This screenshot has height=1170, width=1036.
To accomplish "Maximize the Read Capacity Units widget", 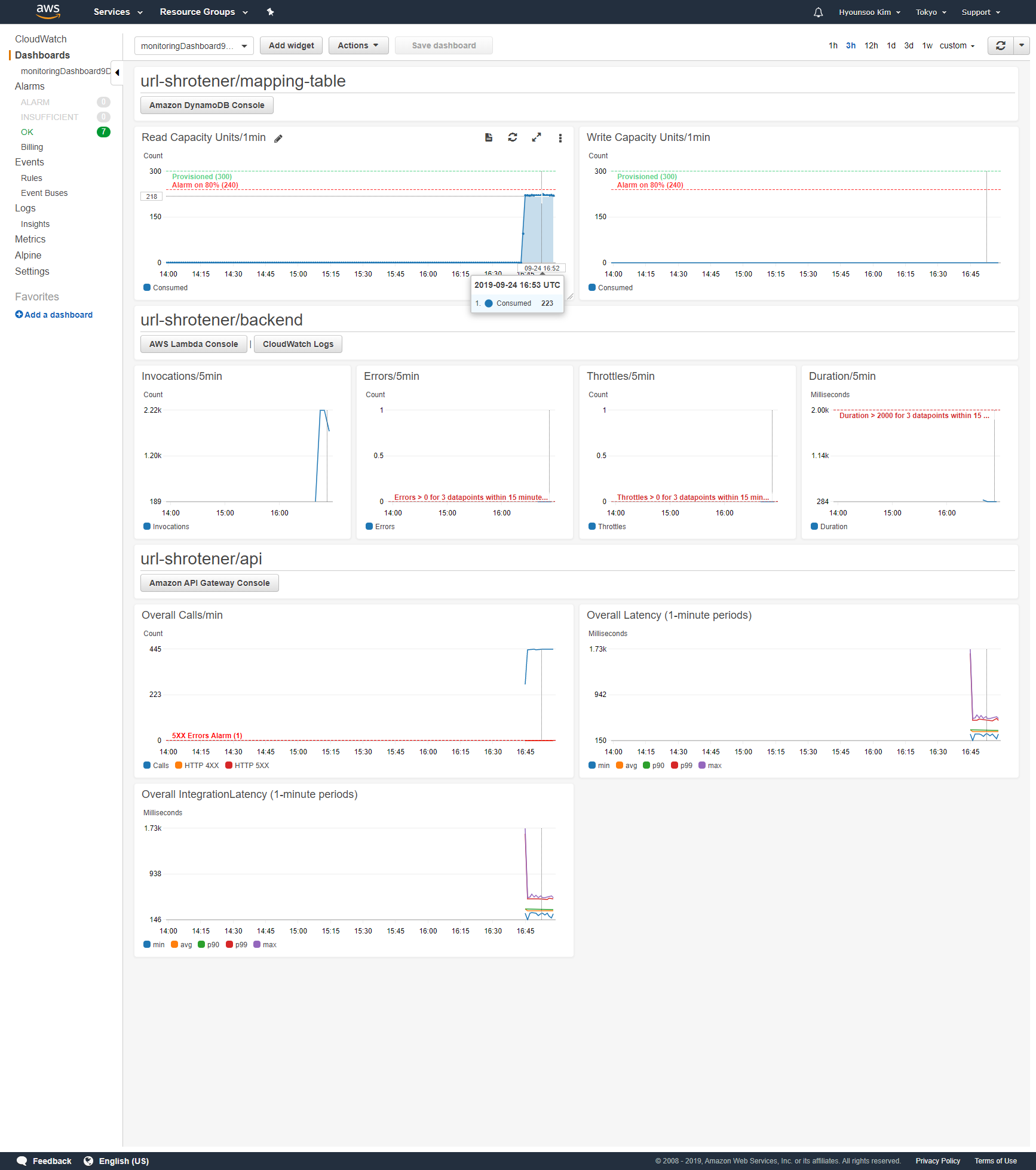I will [537, 137].
